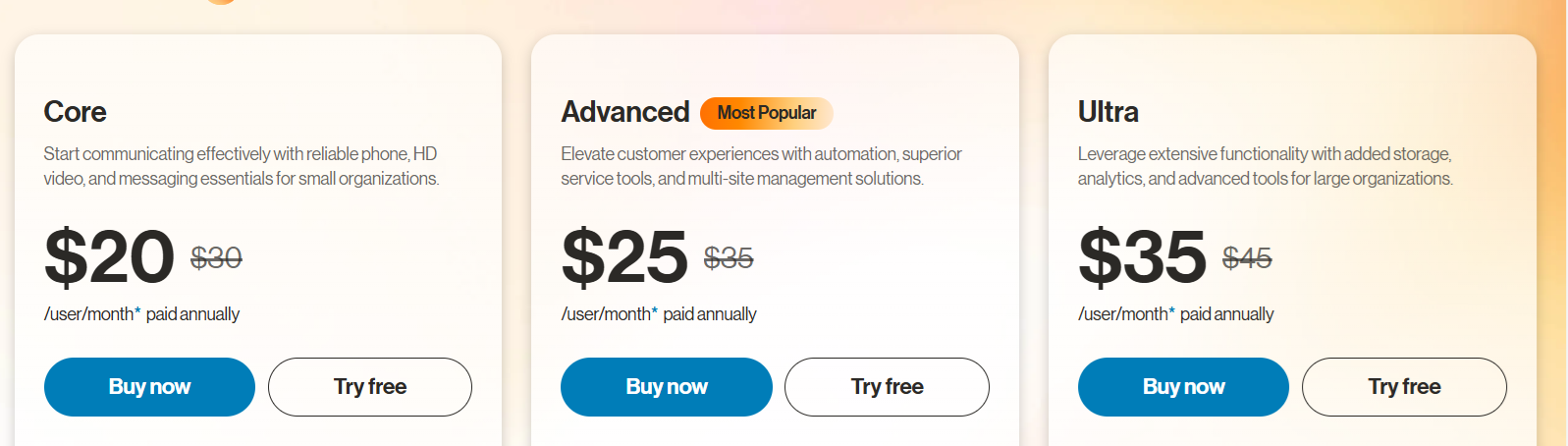
Task: Select Try free on the Ultra plan
Action: [1404, 387]
